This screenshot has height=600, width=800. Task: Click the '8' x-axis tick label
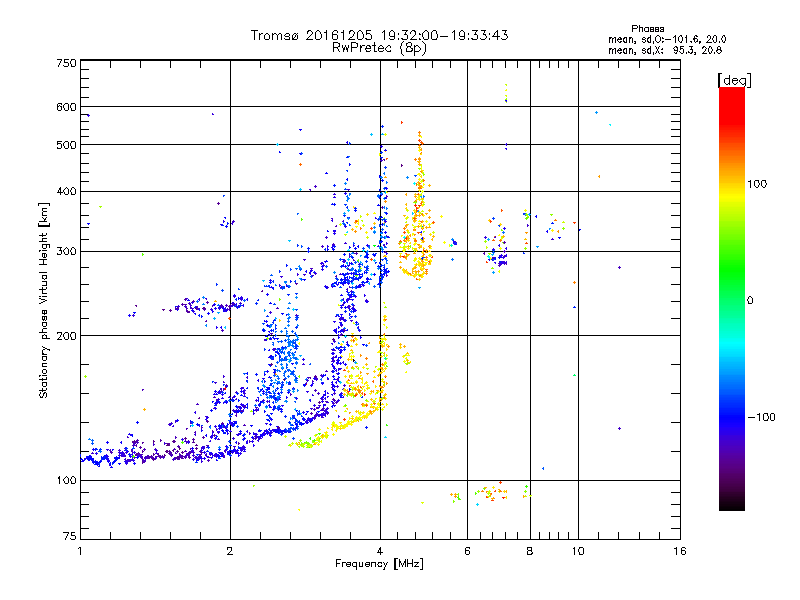click(530, 551)
